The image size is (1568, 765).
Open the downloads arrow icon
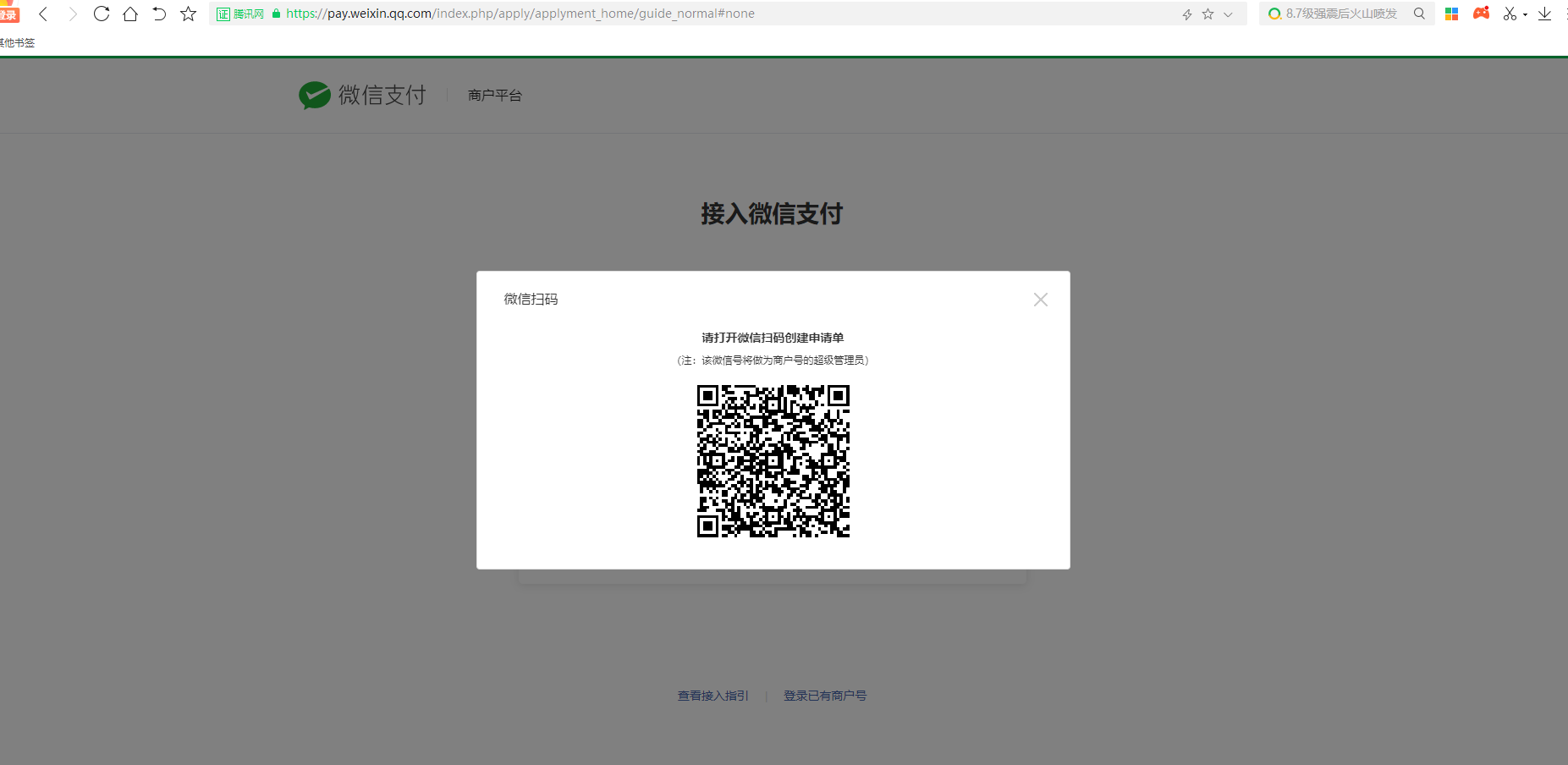point(1544,14)
